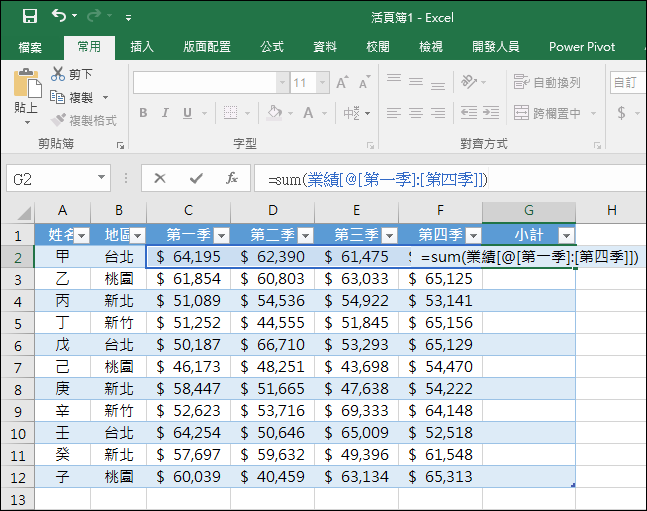647x511 pixels.
Task: Click the Undo arrow icon
Action: pyautogui.click(x=59, y=16)
